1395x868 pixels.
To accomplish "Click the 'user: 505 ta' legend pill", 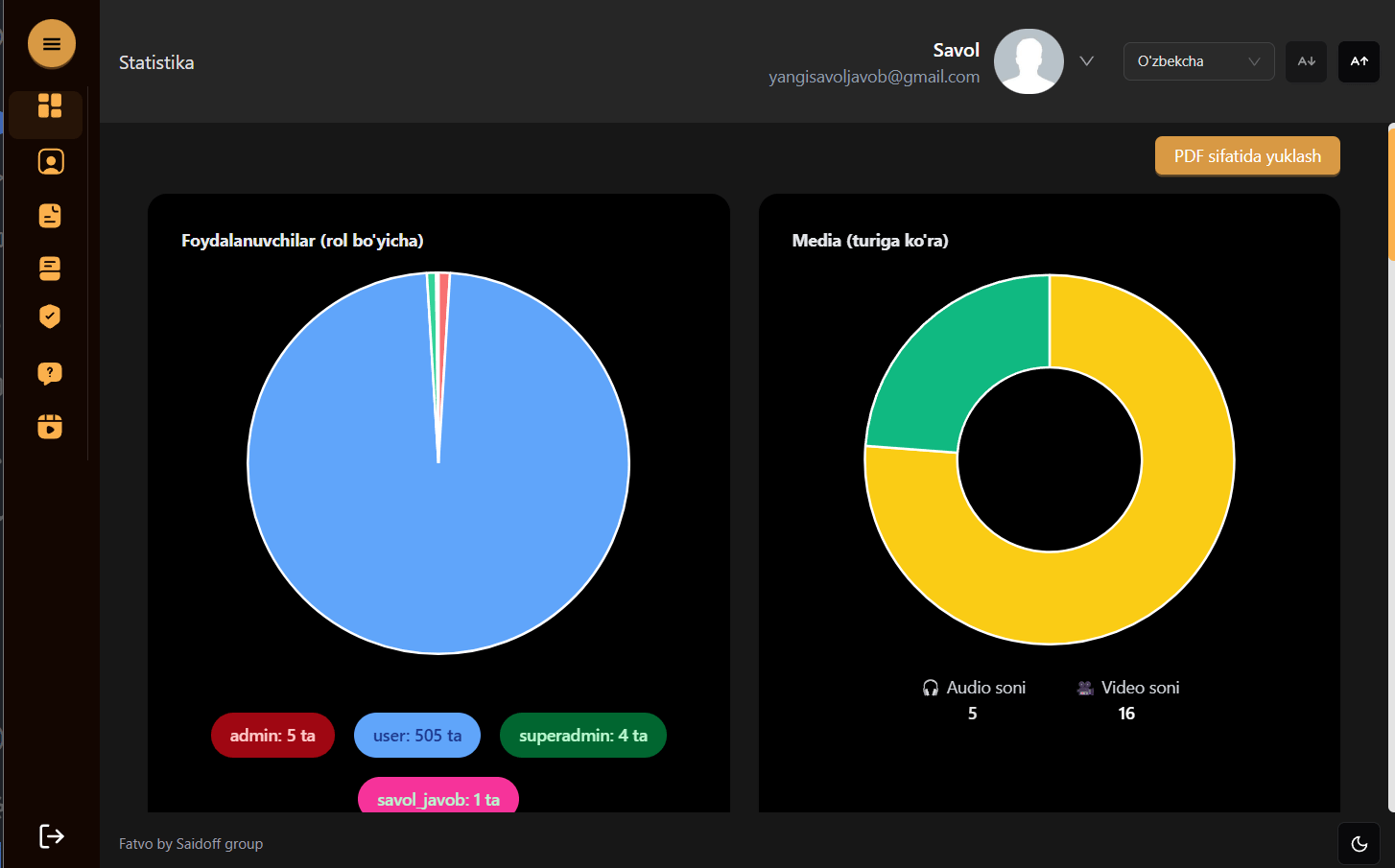I will click(417, 736).
